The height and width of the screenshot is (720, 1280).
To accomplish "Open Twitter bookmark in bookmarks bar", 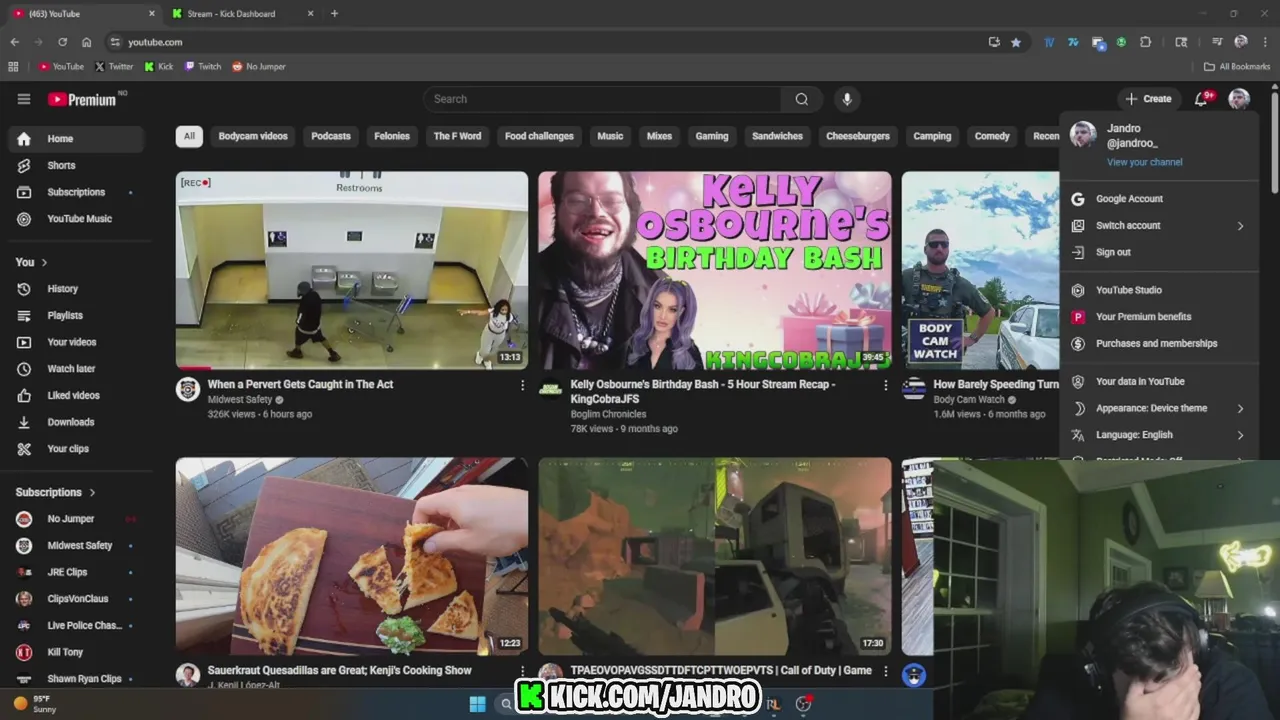I will pos(114,67).
